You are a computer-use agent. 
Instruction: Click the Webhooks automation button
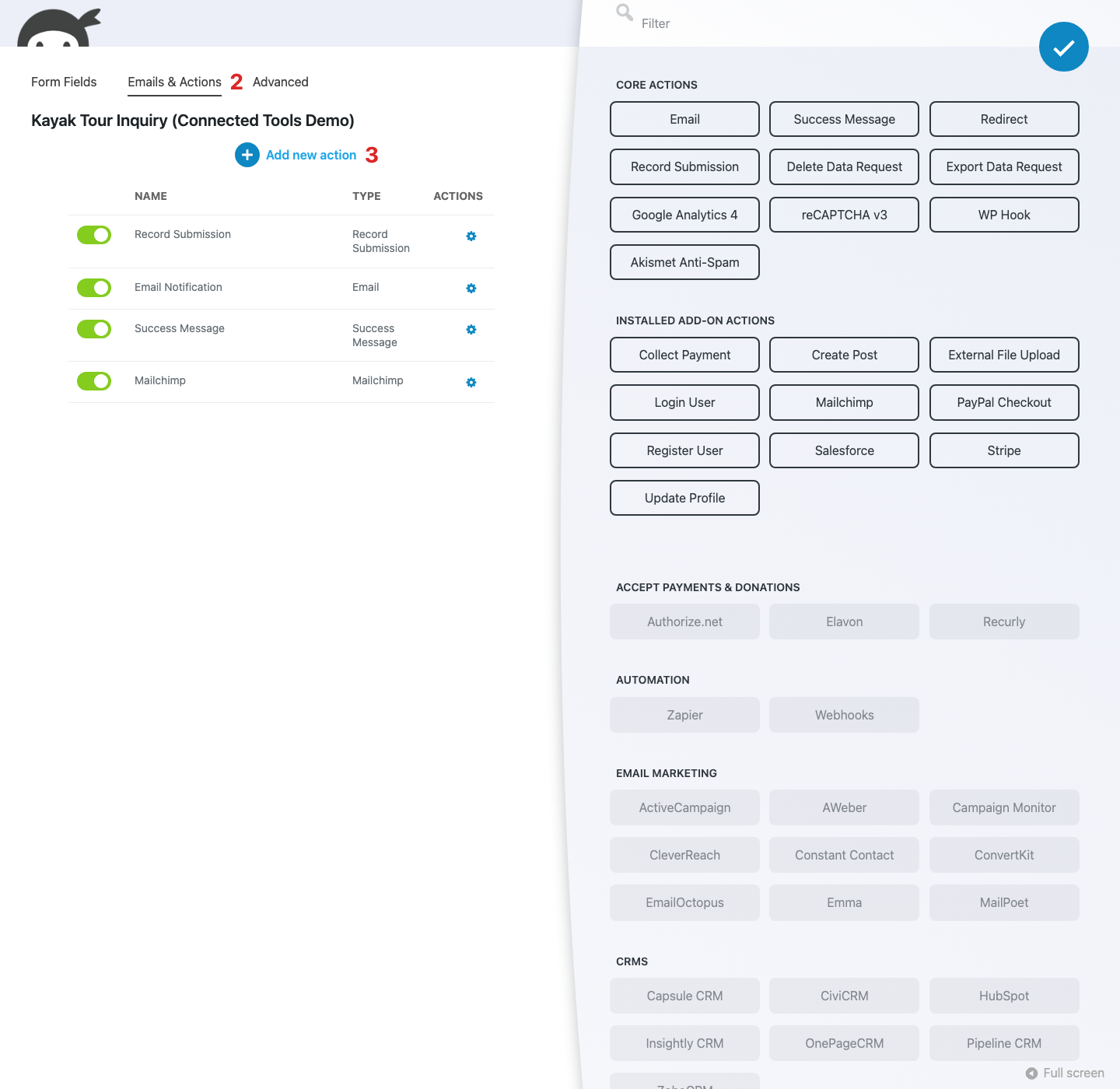(x=844, y=715)
